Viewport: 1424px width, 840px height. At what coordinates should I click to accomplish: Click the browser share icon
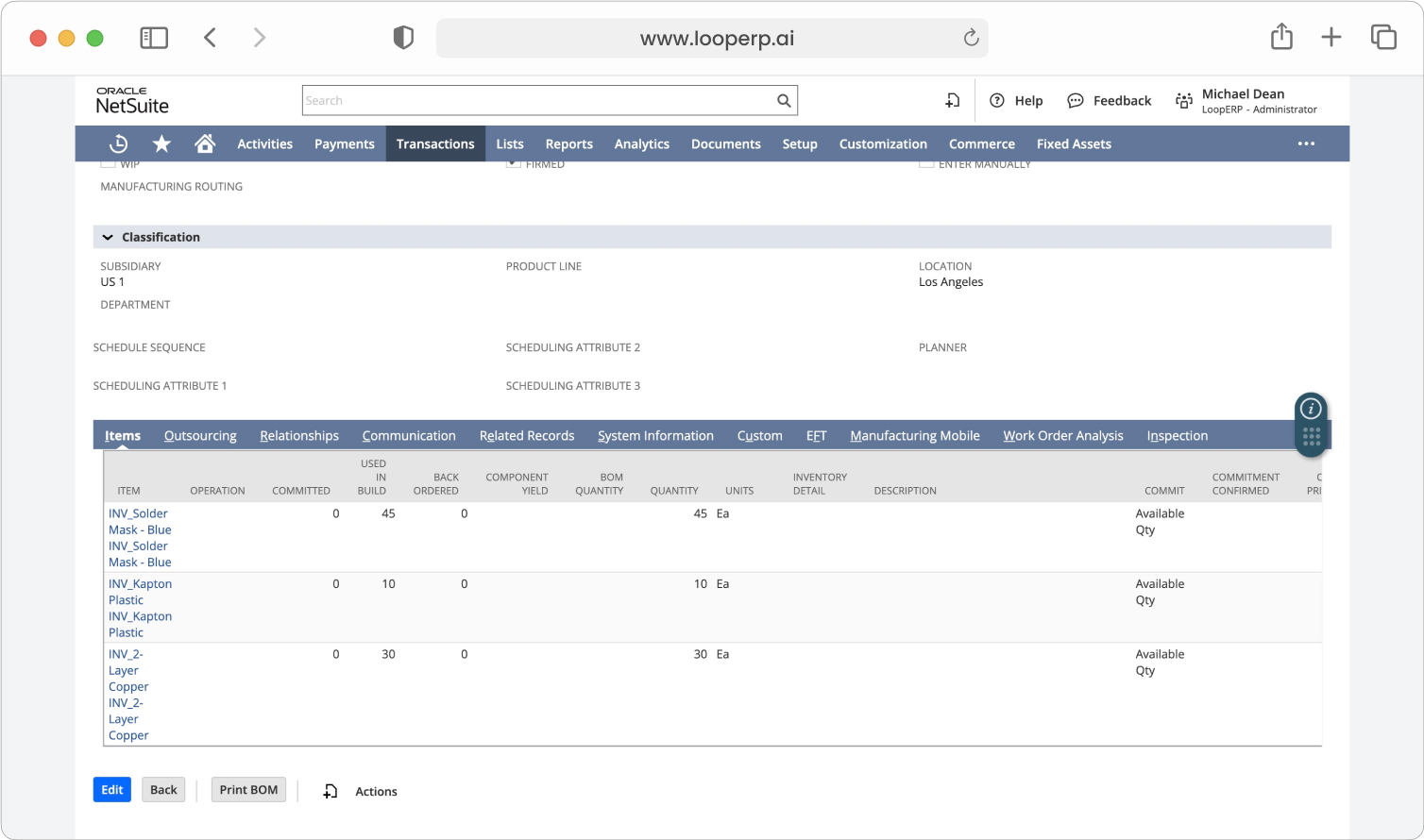tap(1281, 37)
